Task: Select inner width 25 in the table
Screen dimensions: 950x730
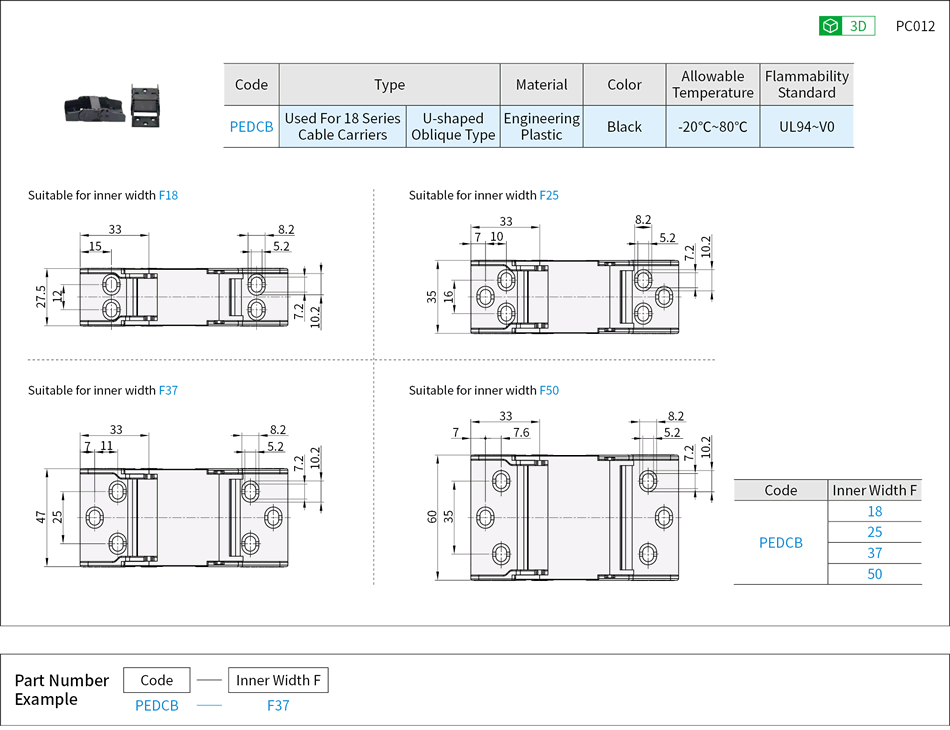Action: [x=874, y=532]
